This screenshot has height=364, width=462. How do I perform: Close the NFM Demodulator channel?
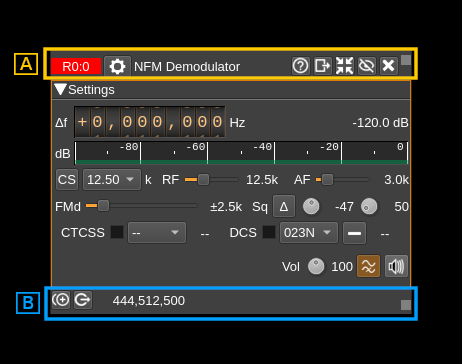click(x=389, y=66)
